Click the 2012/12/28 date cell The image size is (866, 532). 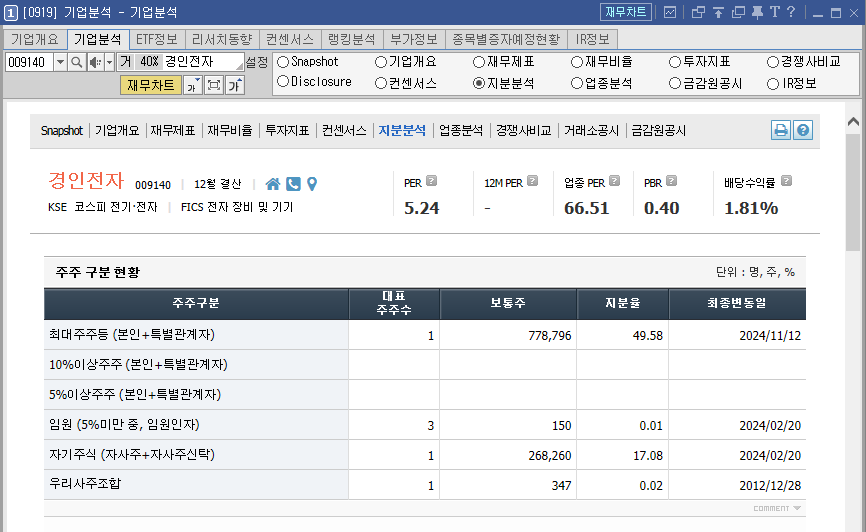point(737,485)
